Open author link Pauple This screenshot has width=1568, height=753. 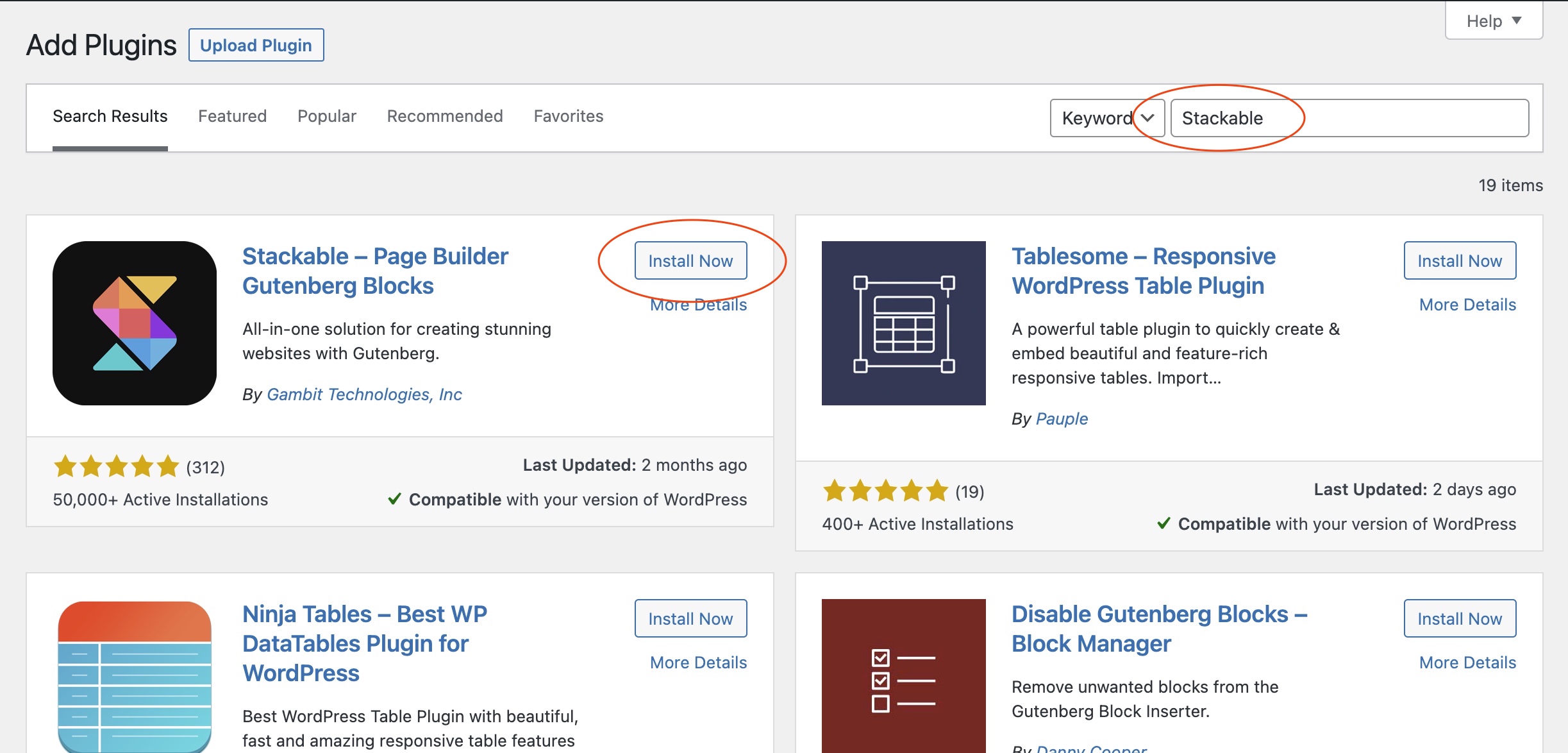(x=1062, y=419)
